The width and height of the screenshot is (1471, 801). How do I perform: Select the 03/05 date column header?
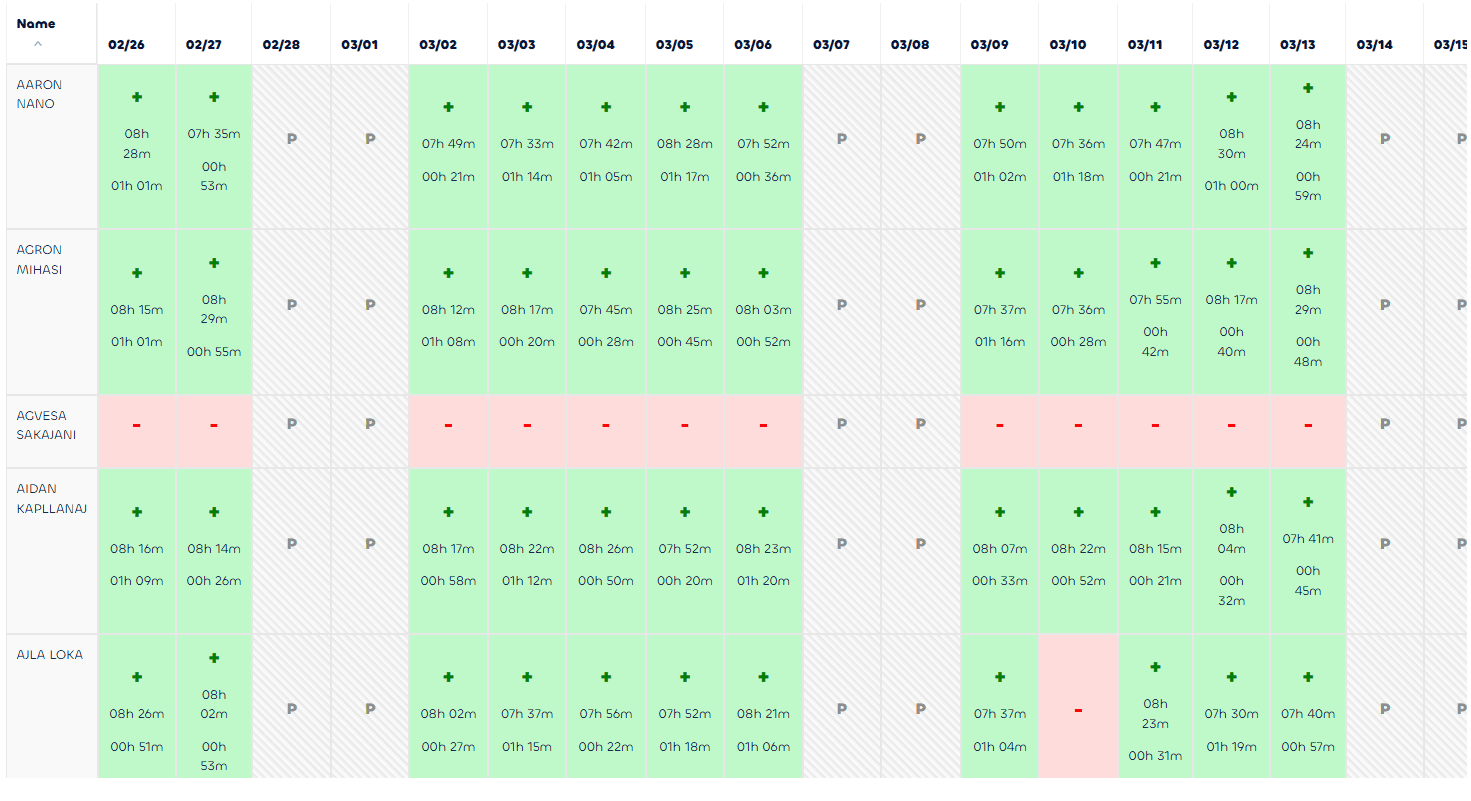[x=674, y=45]
